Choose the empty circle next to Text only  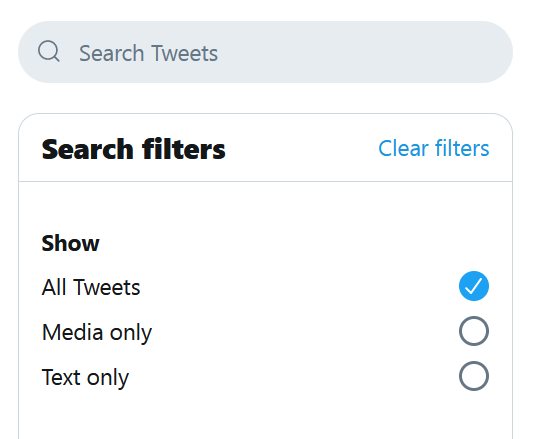coord(474,376)
